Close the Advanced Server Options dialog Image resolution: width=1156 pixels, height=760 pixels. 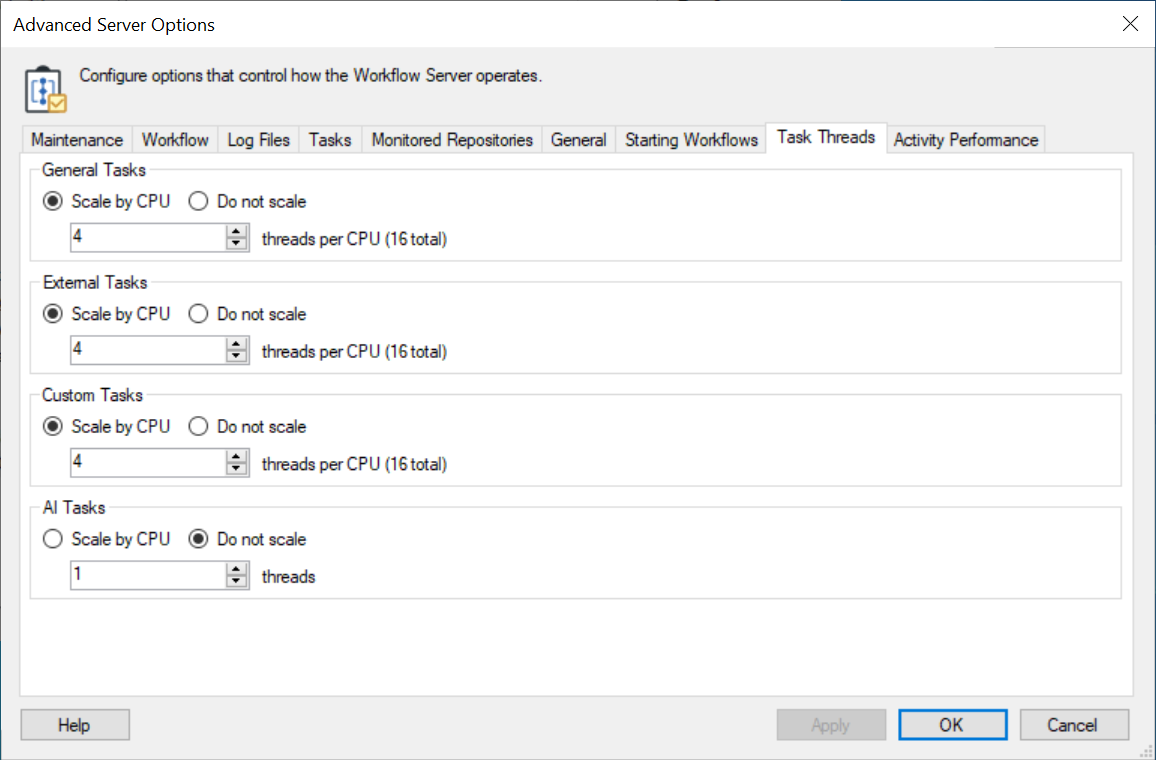click(1130, 24)
